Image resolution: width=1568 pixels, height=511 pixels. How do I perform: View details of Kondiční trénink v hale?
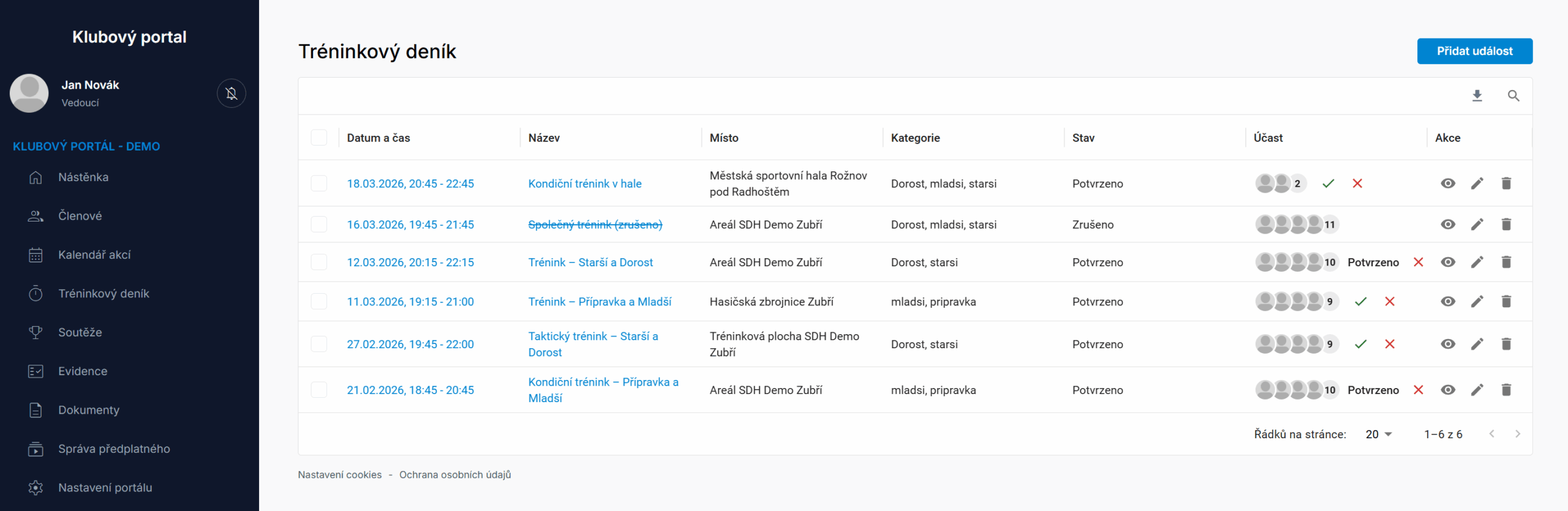point(1447,183)
